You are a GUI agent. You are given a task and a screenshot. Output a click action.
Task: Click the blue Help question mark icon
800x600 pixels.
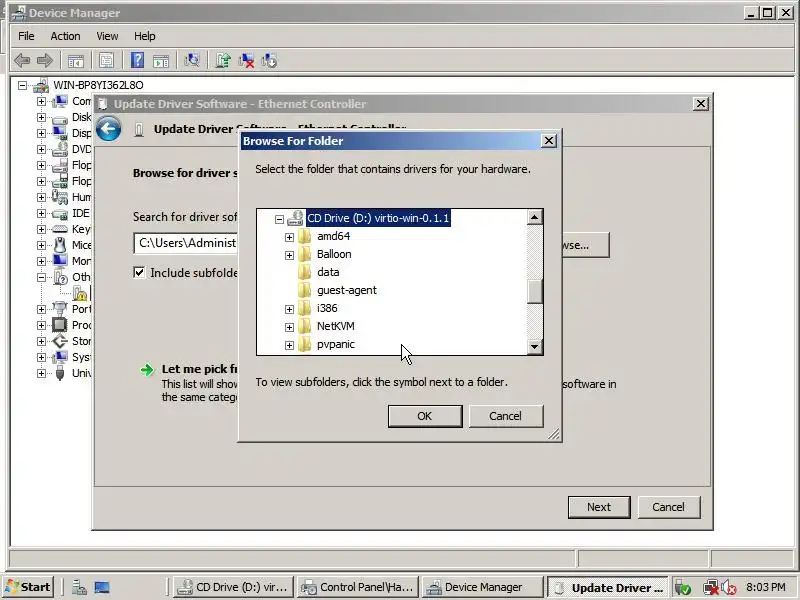coord(137,61)
